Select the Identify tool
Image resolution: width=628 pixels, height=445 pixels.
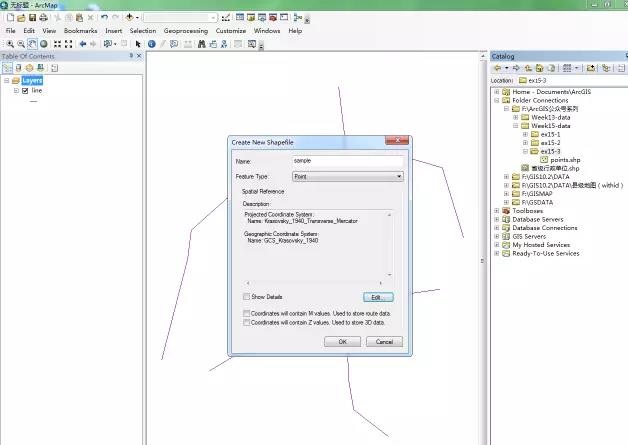(x=152, y=44)
